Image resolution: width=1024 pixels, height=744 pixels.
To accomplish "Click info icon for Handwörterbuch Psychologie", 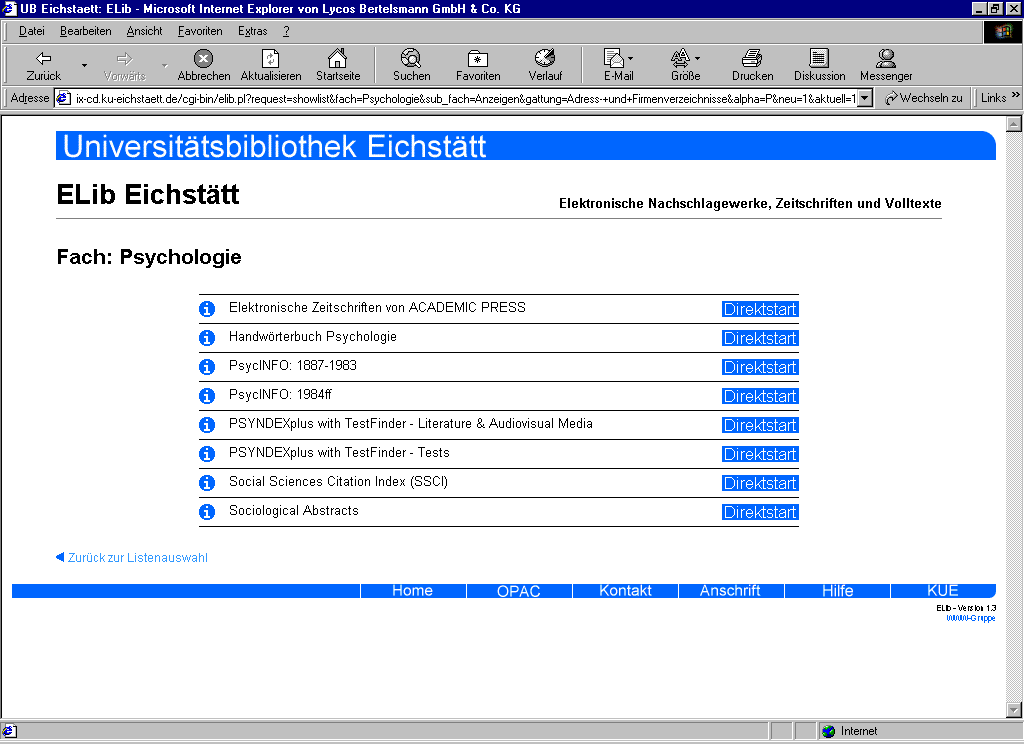I will [x=207, y=338].
